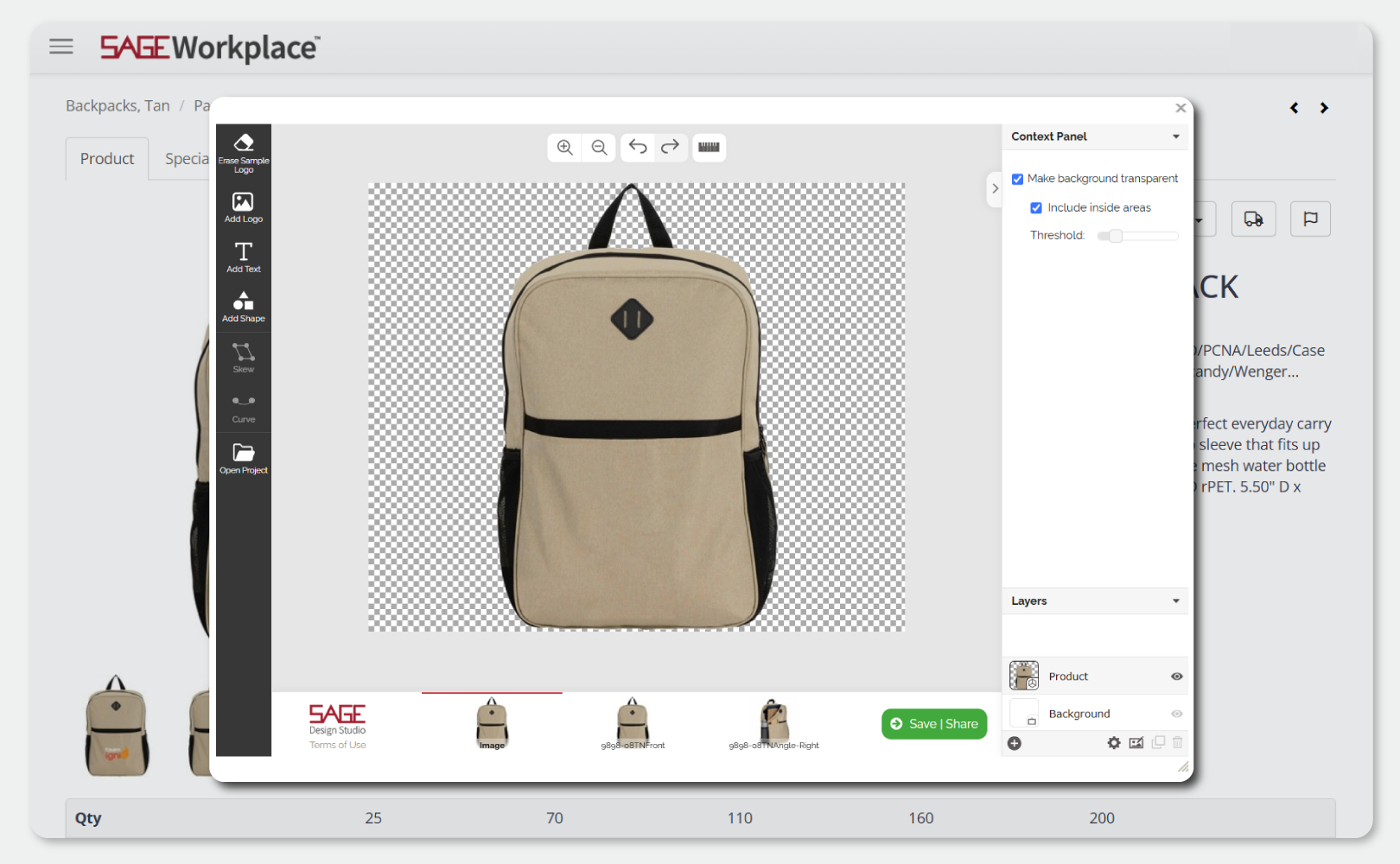Undo the last edit
1400x864 pixels.
pyautogui.click(x=638, y=147)
